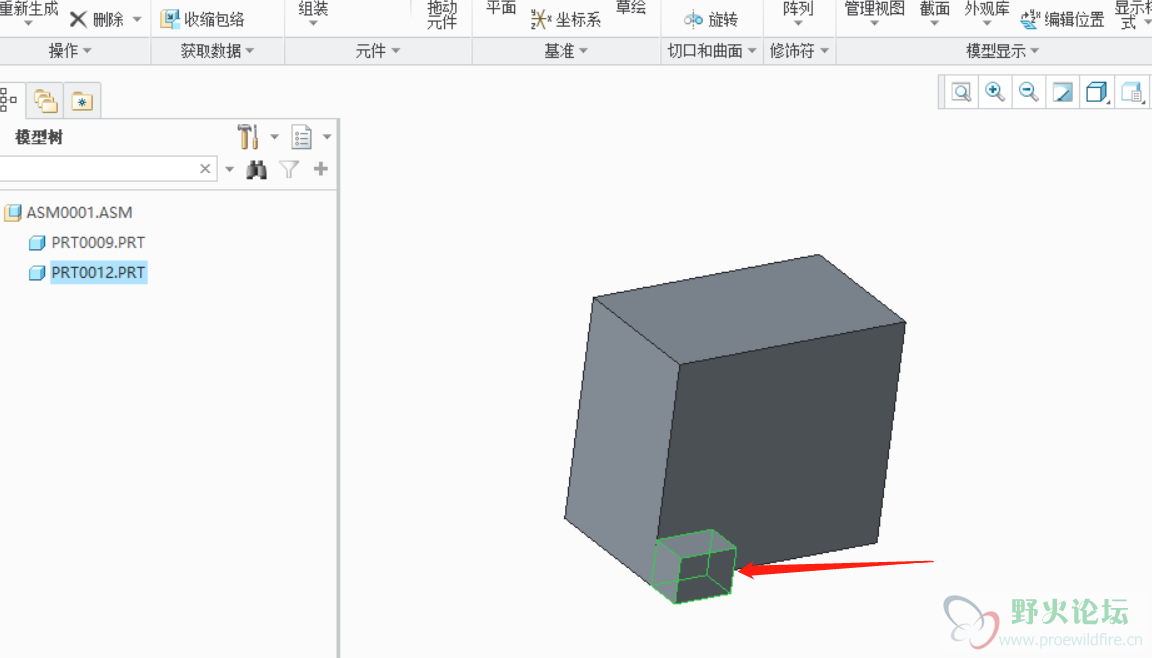Viewport: 1152px width, 658px height.
Task: Open dropdown beside tree display list icon
Action: click(327, 137)
